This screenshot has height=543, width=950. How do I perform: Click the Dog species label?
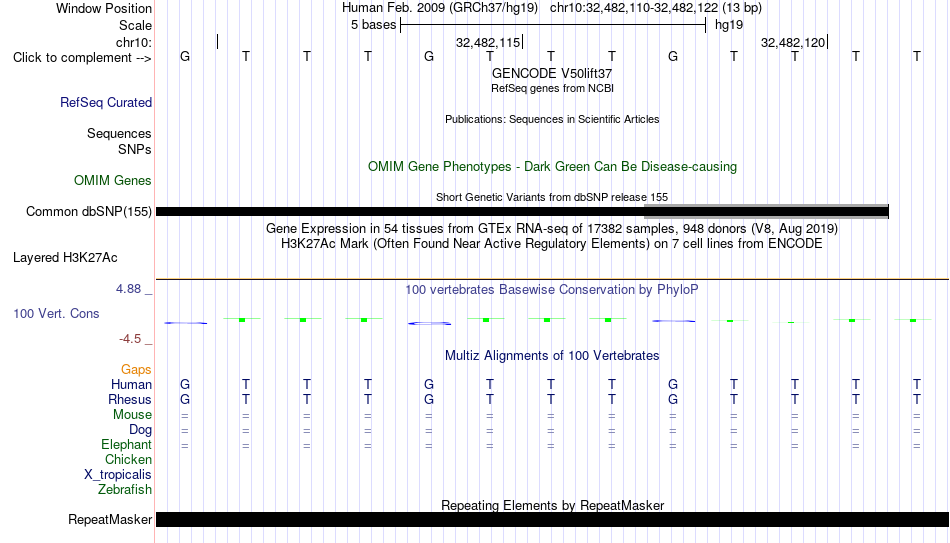[141, 430]
